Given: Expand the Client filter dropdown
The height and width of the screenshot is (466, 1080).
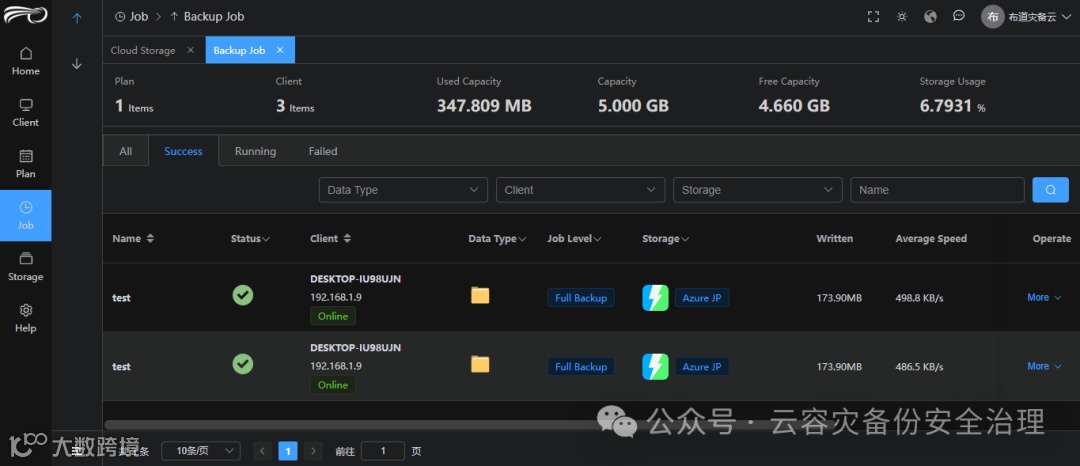Looking at the screenshot, I should pyautogui.click(x=580, y=190).
